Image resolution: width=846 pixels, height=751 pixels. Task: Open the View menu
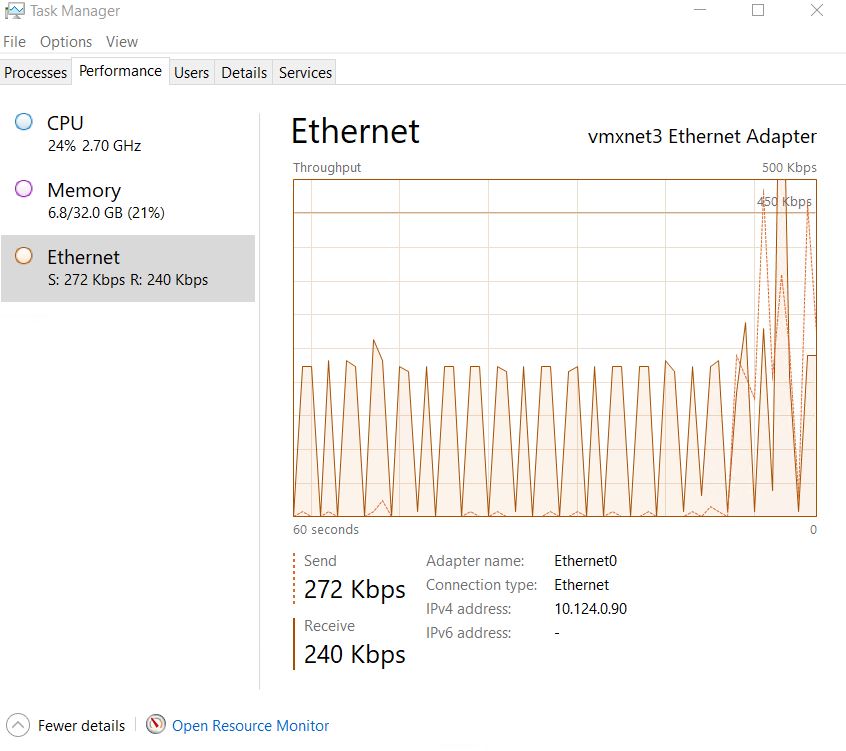(x=122, y=42)
